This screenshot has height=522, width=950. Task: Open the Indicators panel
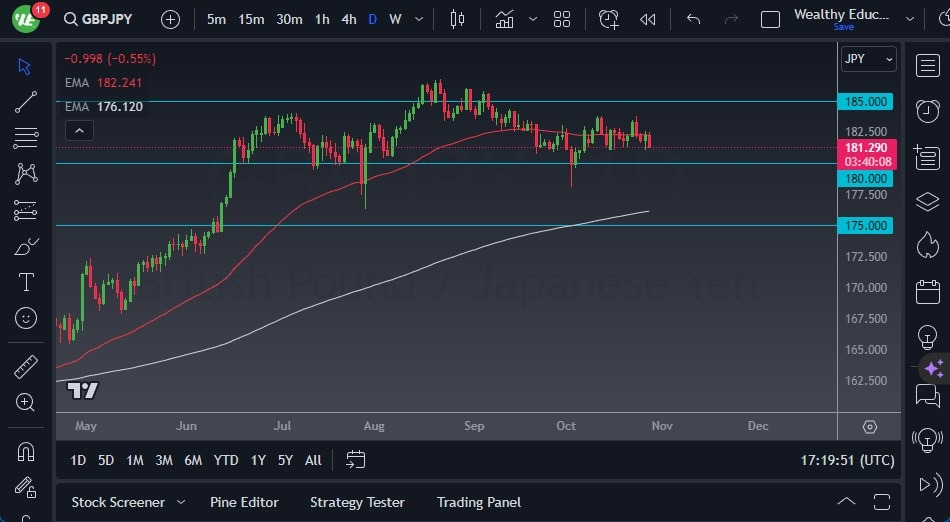click(504, 19)
